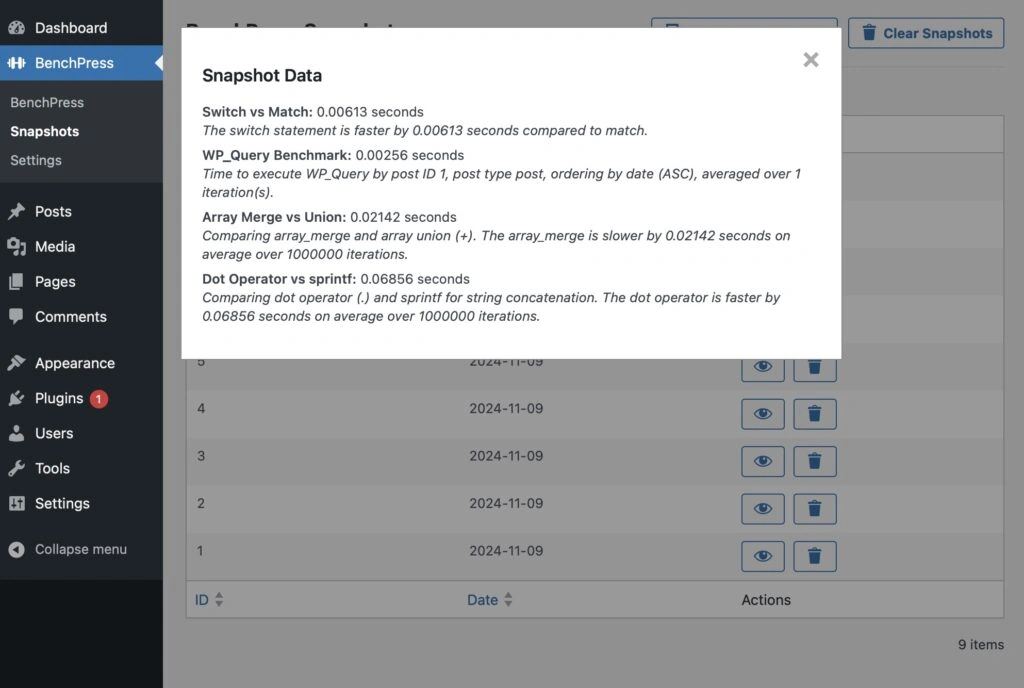
Task: Collapse the admin sidebar menu
Action: 68,549
